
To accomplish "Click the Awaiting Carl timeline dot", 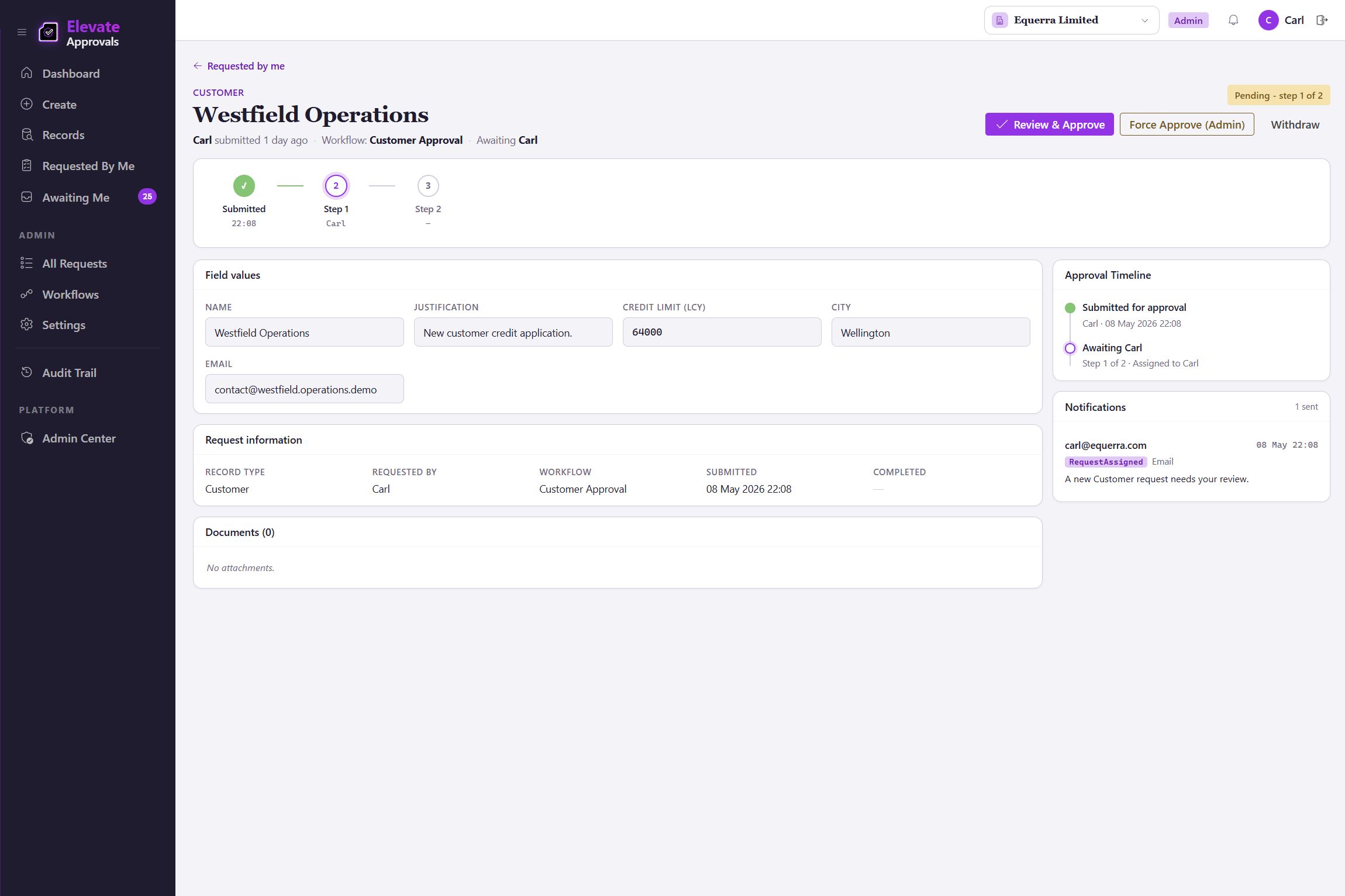I will click(x=1070, y=348).
